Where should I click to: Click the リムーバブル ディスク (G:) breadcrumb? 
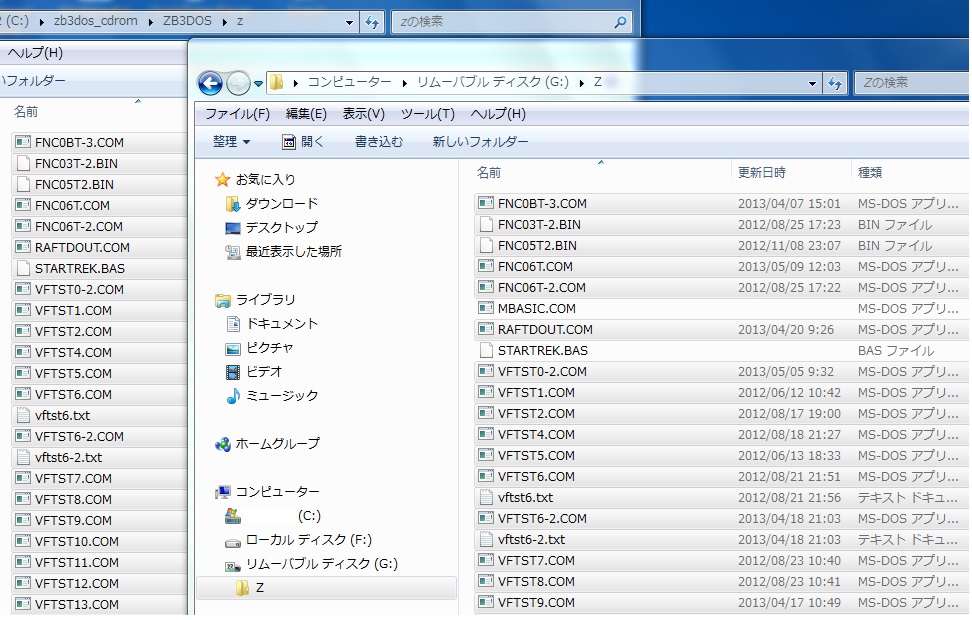click(492, 82)
